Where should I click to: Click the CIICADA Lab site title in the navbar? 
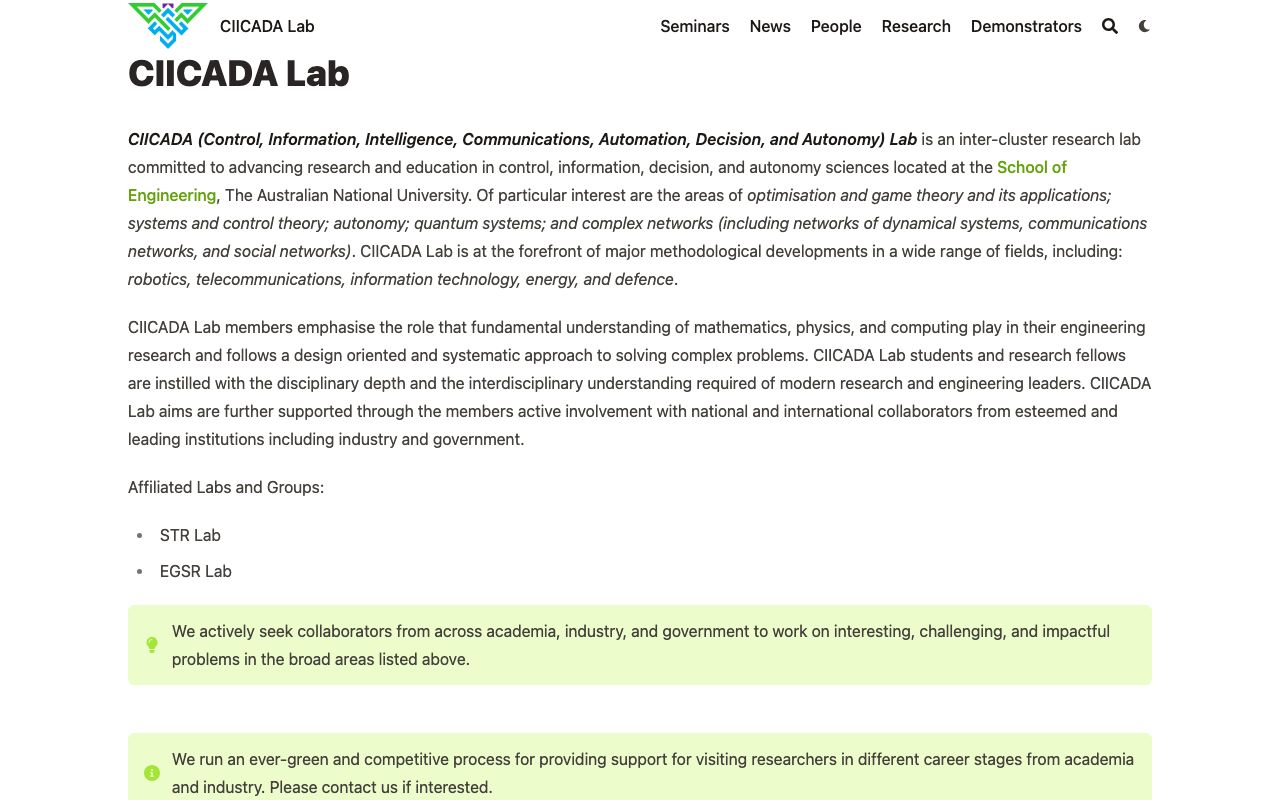(x=267, y=26)
